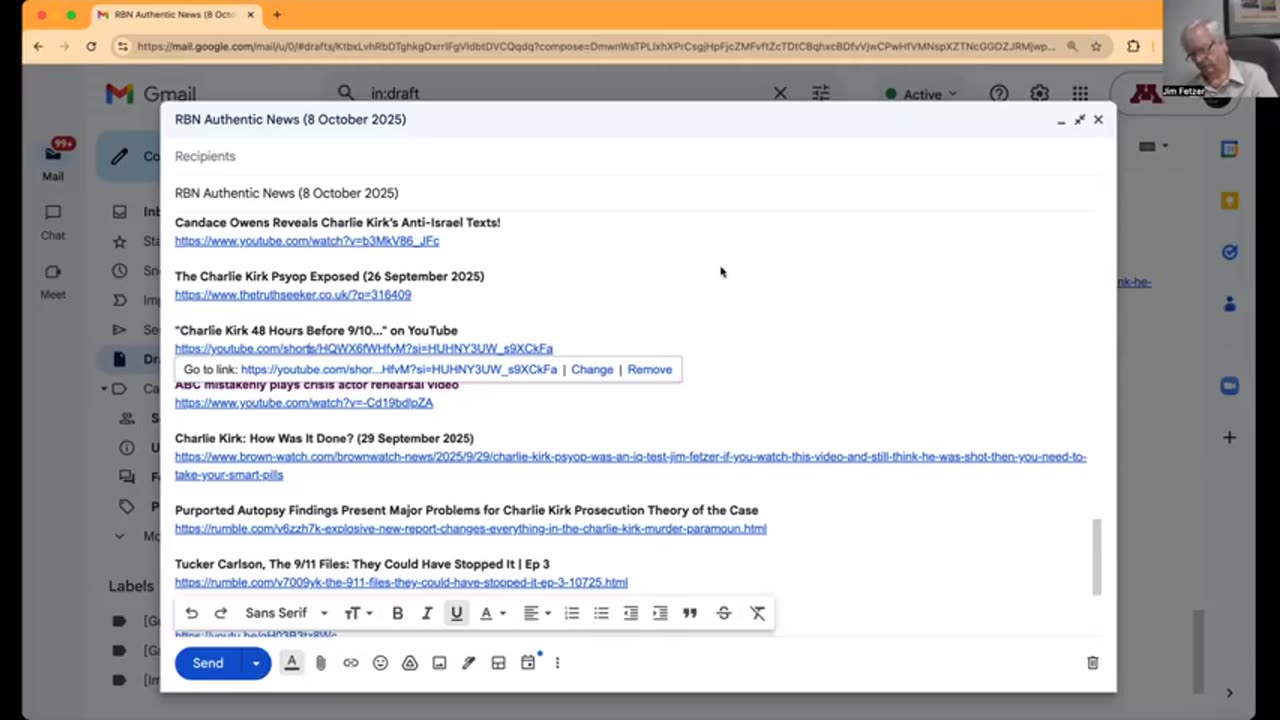Open the calendar scheduling icon in compose

pyautogui.click(x=528, y=663)
